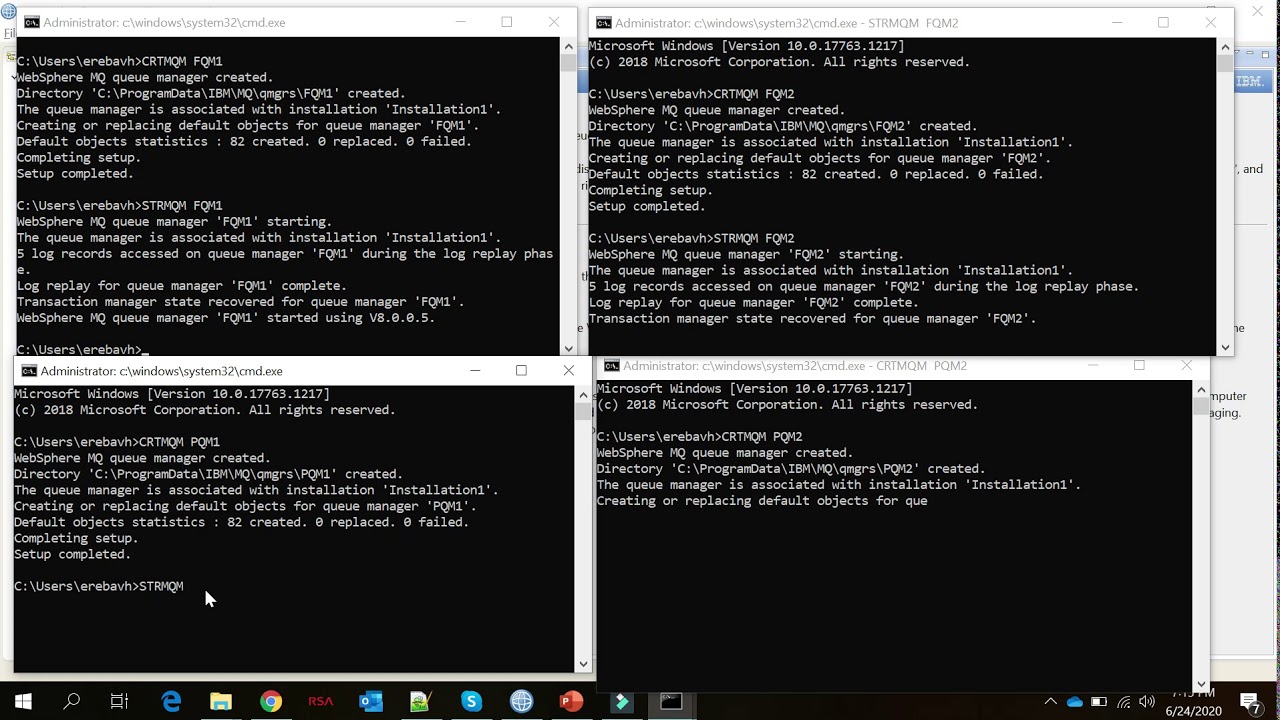The height and width of the screenshot is (720, 1280).
Task: Click 'Directory ...qmgrs\FQM1 created' line
Action: tap(211, 94)
